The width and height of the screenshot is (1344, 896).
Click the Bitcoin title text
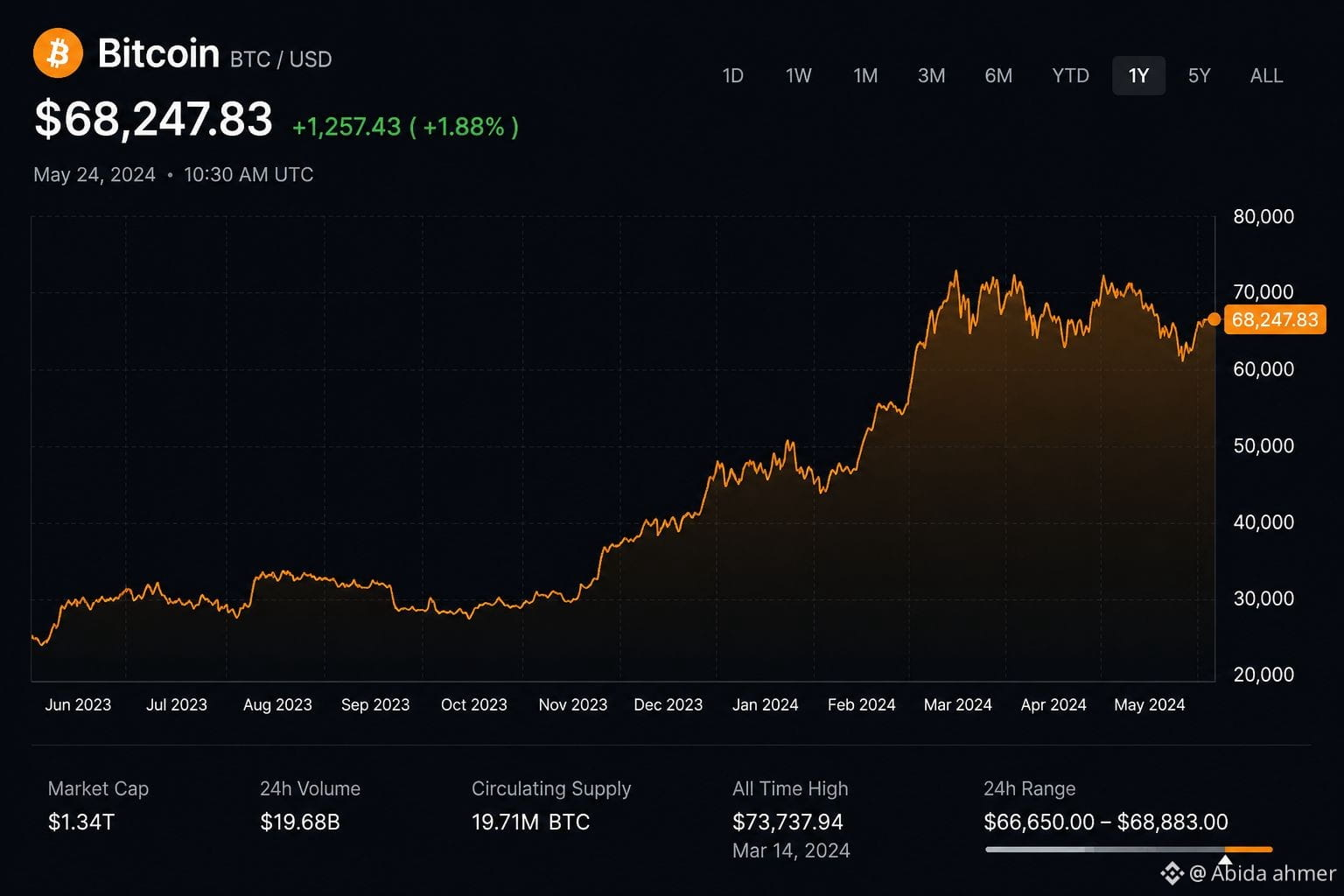click(158, 53)
